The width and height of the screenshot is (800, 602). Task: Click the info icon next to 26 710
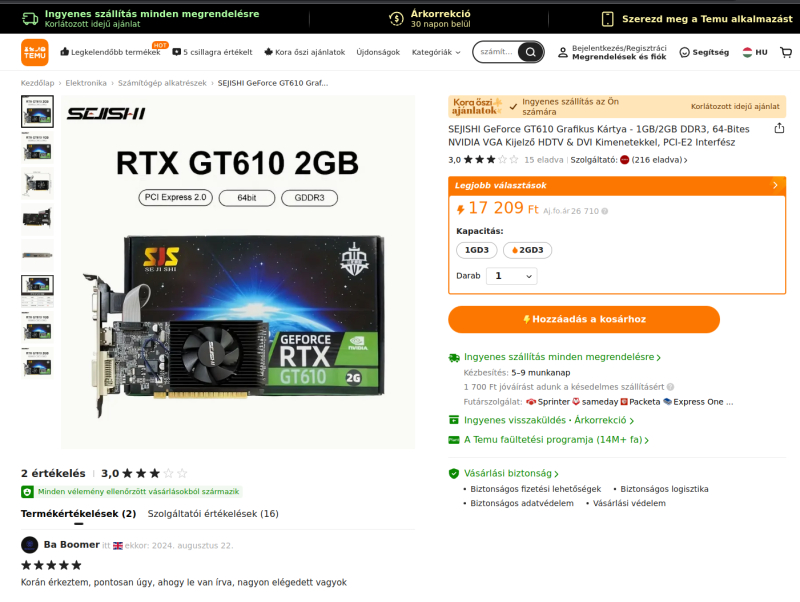605,211
